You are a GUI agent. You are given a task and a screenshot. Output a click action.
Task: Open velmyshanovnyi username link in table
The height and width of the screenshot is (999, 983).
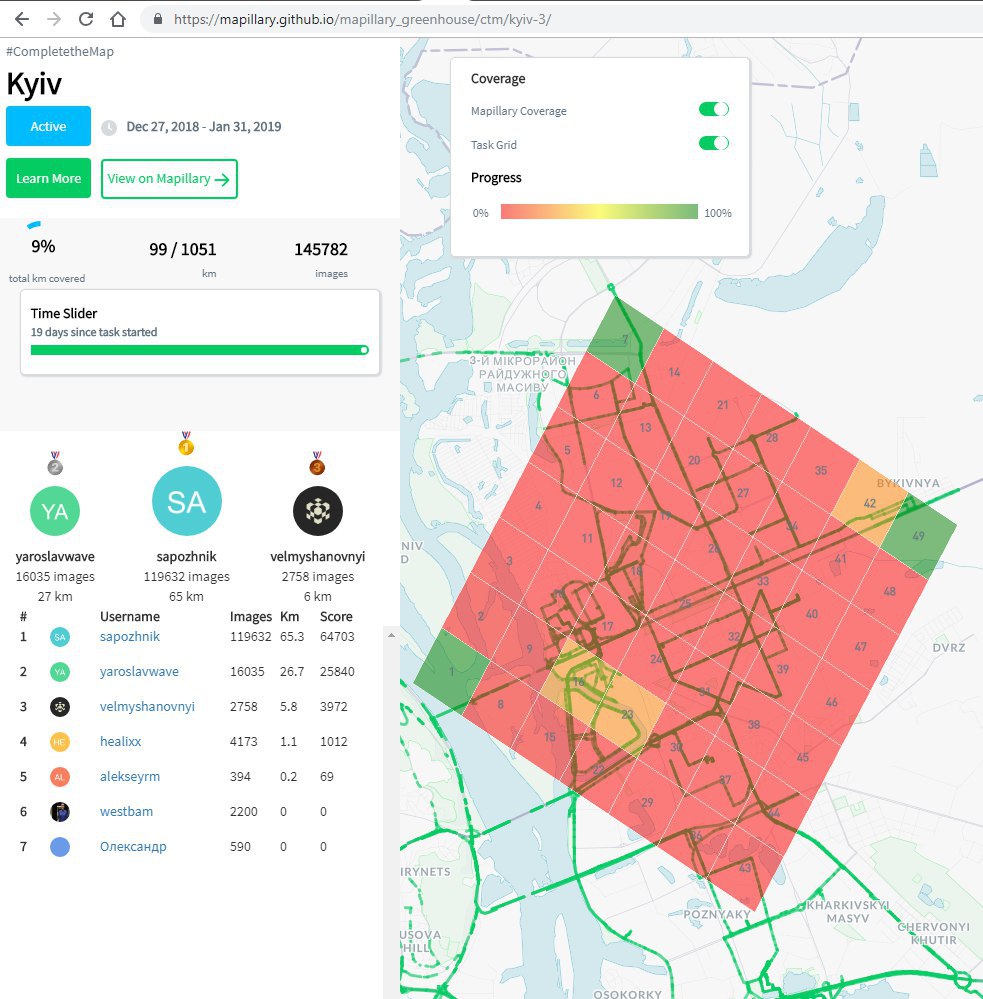point(147,707)
